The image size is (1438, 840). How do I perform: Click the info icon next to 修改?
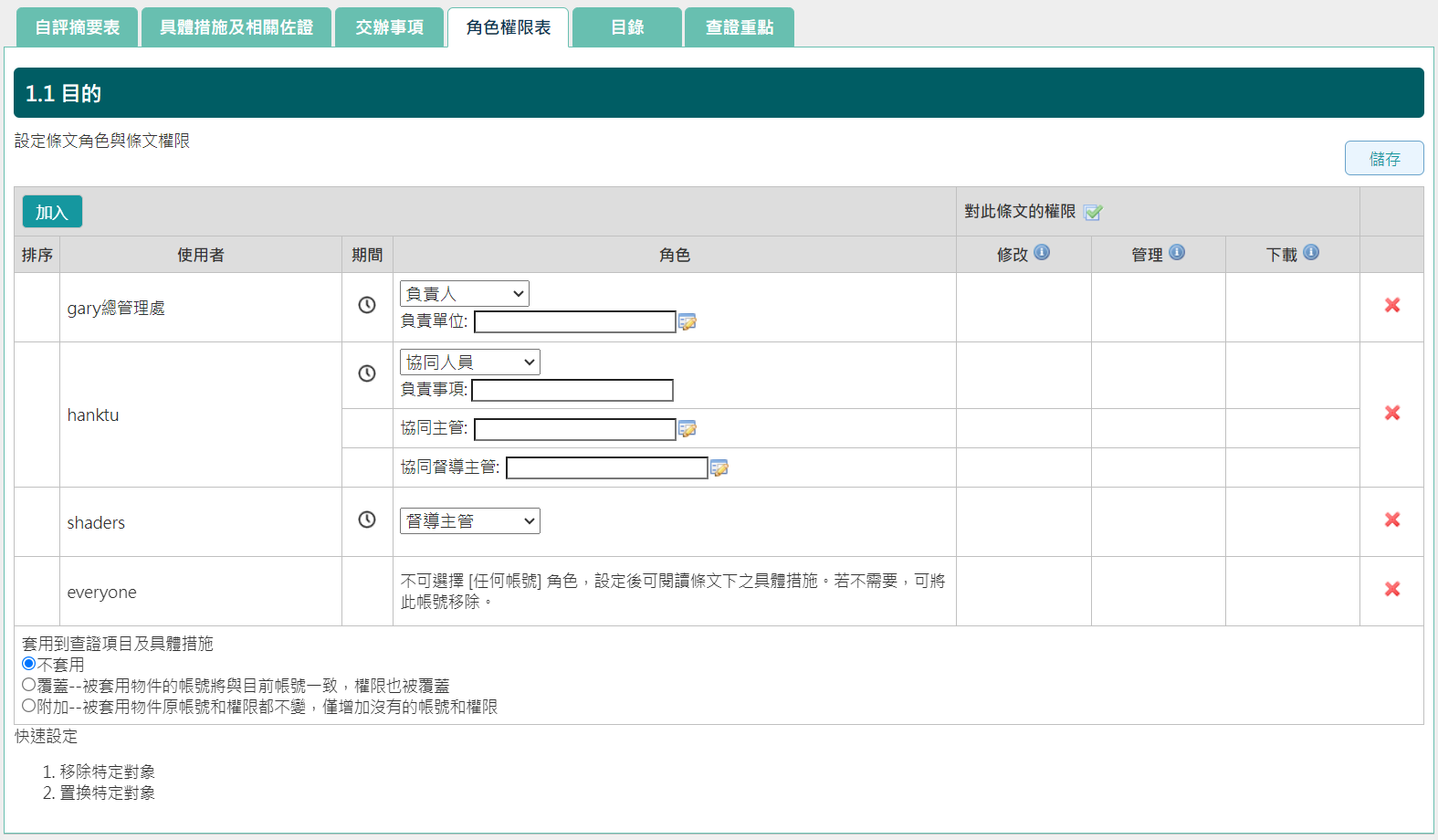point(1042,253)
